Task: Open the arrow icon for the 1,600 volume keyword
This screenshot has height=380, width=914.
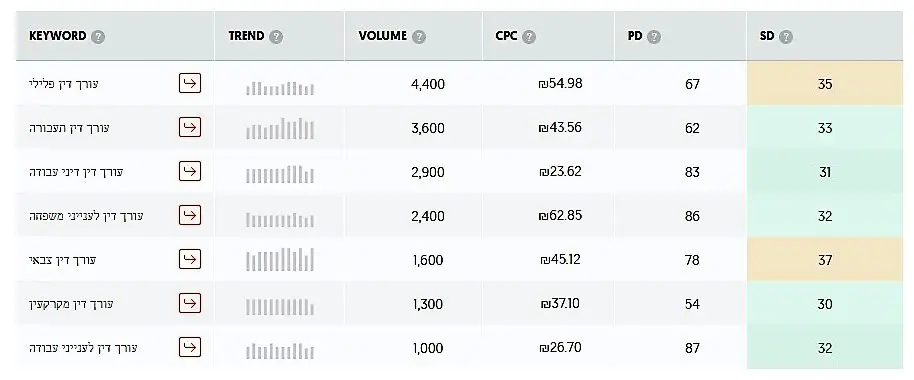Action: (190, 259)
